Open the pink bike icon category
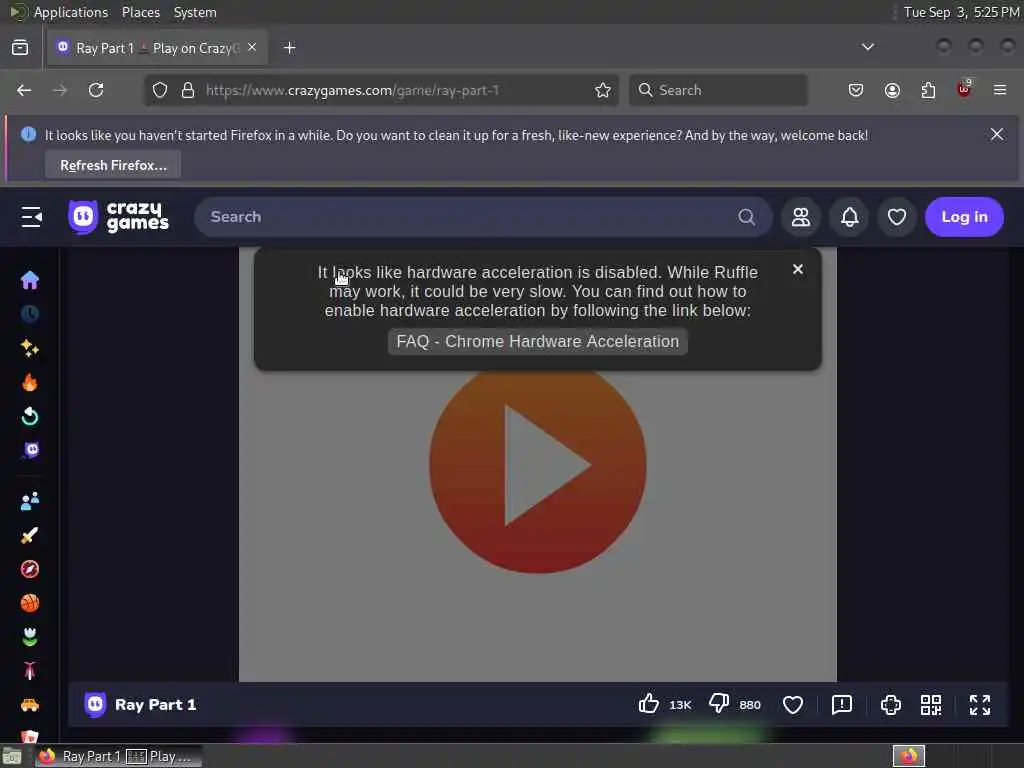 [30, 671]
